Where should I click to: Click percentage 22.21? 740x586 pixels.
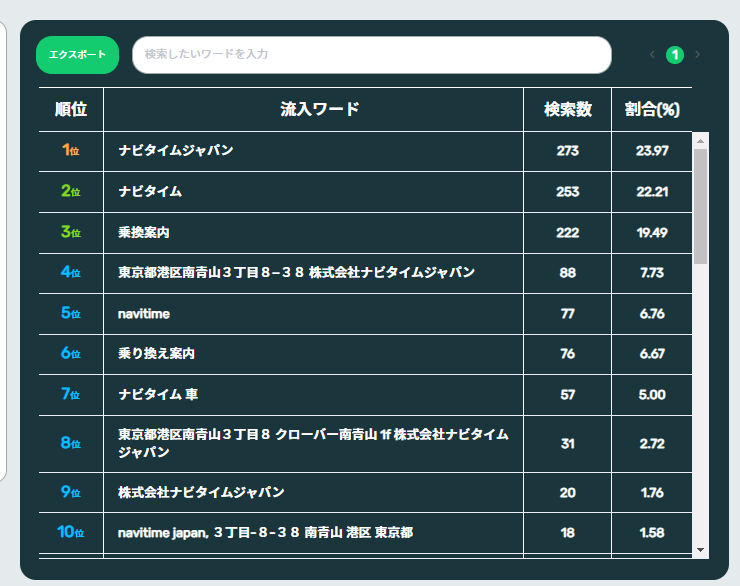point(652,192)
